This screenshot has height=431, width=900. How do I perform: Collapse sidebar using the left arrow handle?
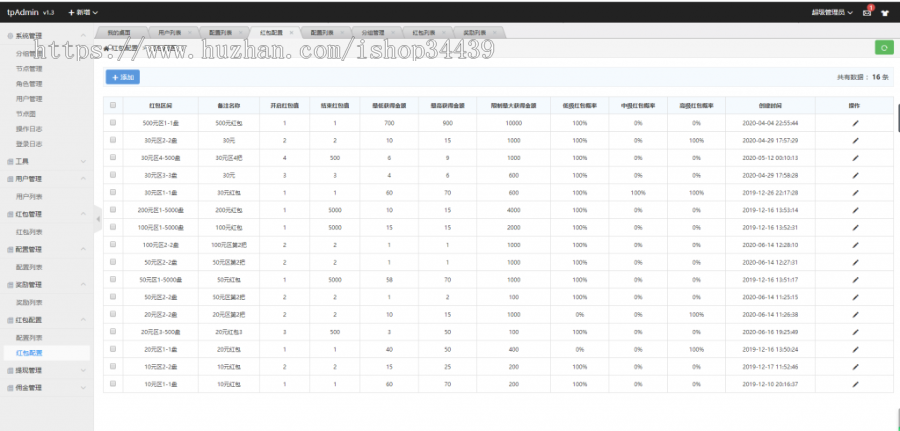point(98,217)
